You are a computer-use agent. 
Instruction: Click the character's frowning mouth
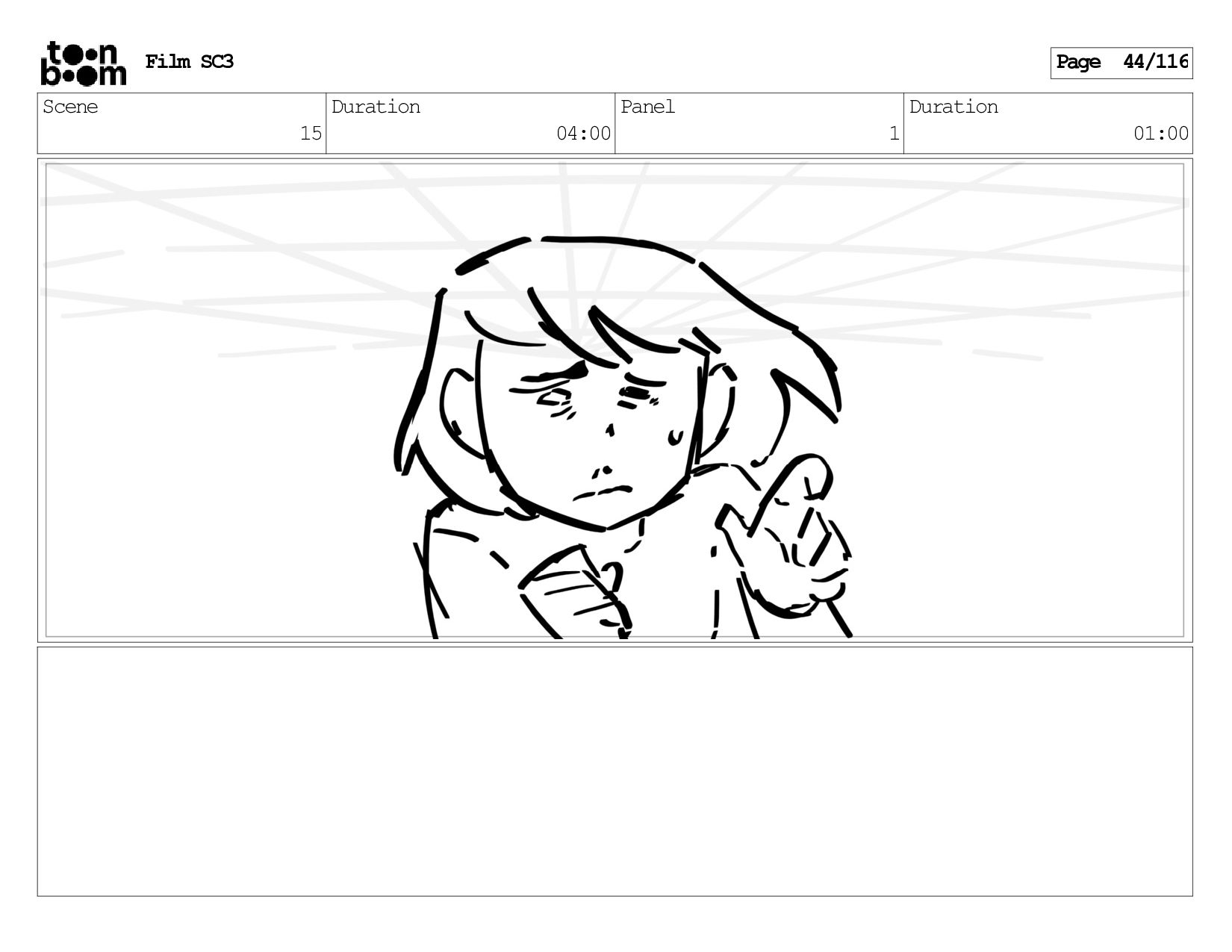coord(603,493)
